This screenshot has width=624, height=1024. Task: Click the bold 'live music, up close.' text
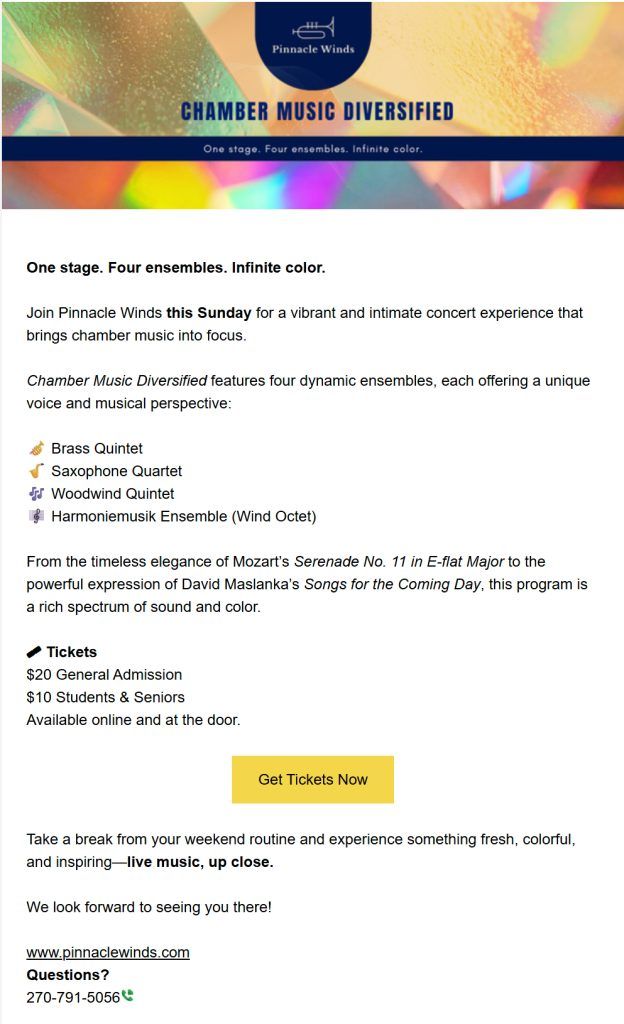click(200, 862)
